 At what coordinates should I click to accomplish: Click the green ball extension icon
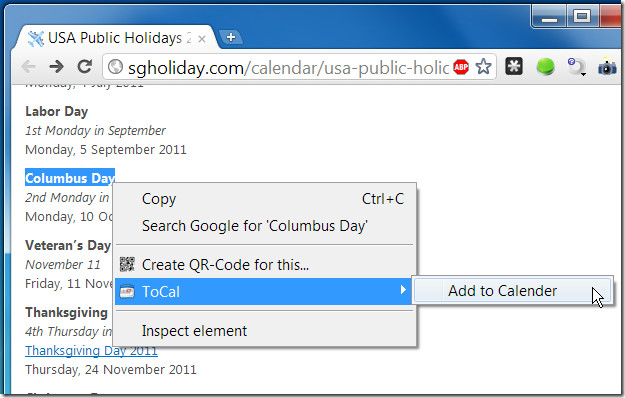click(546, 66)
